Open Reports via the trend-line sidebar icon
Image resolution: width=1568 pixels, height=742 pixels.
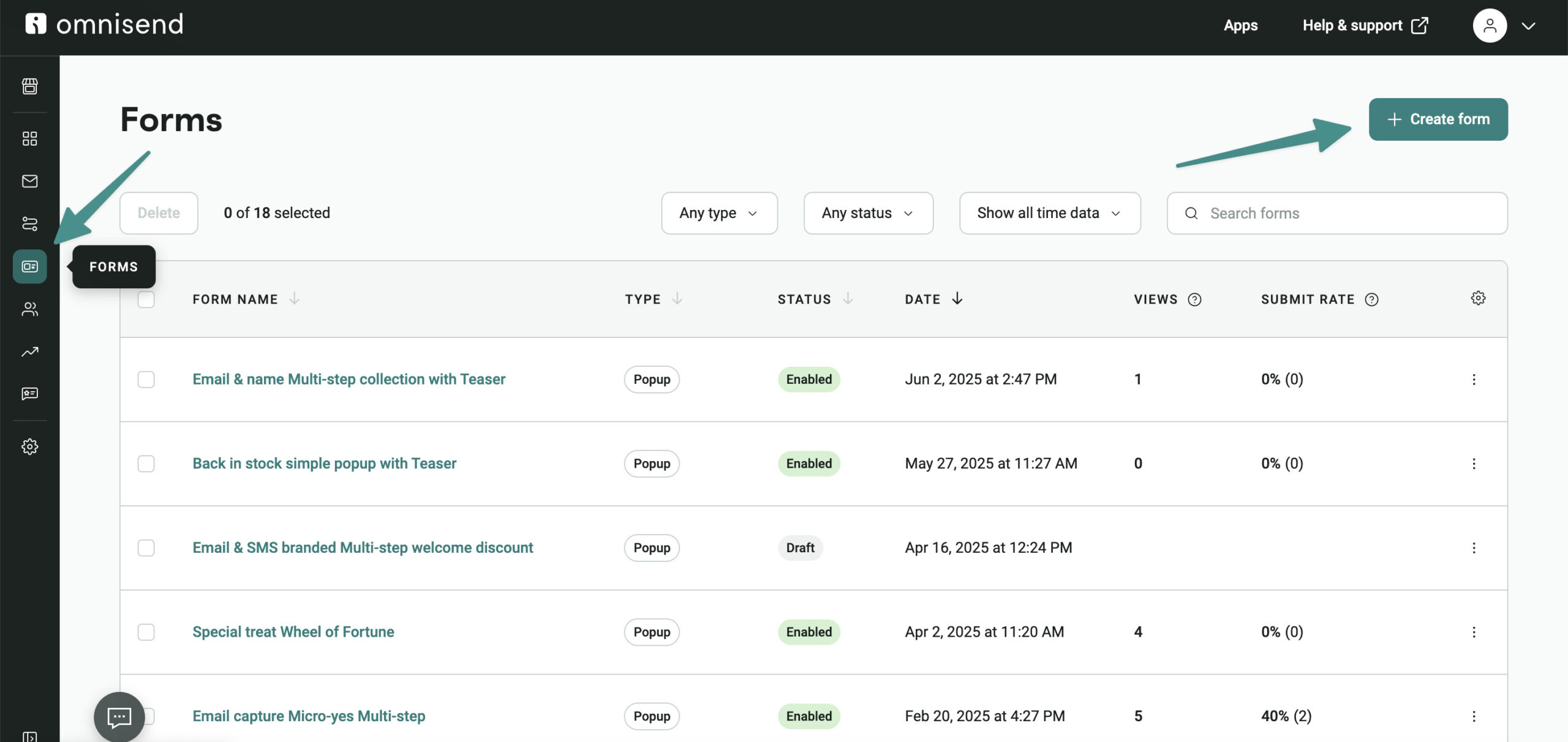pyautogui.click(x=29, y=351)
